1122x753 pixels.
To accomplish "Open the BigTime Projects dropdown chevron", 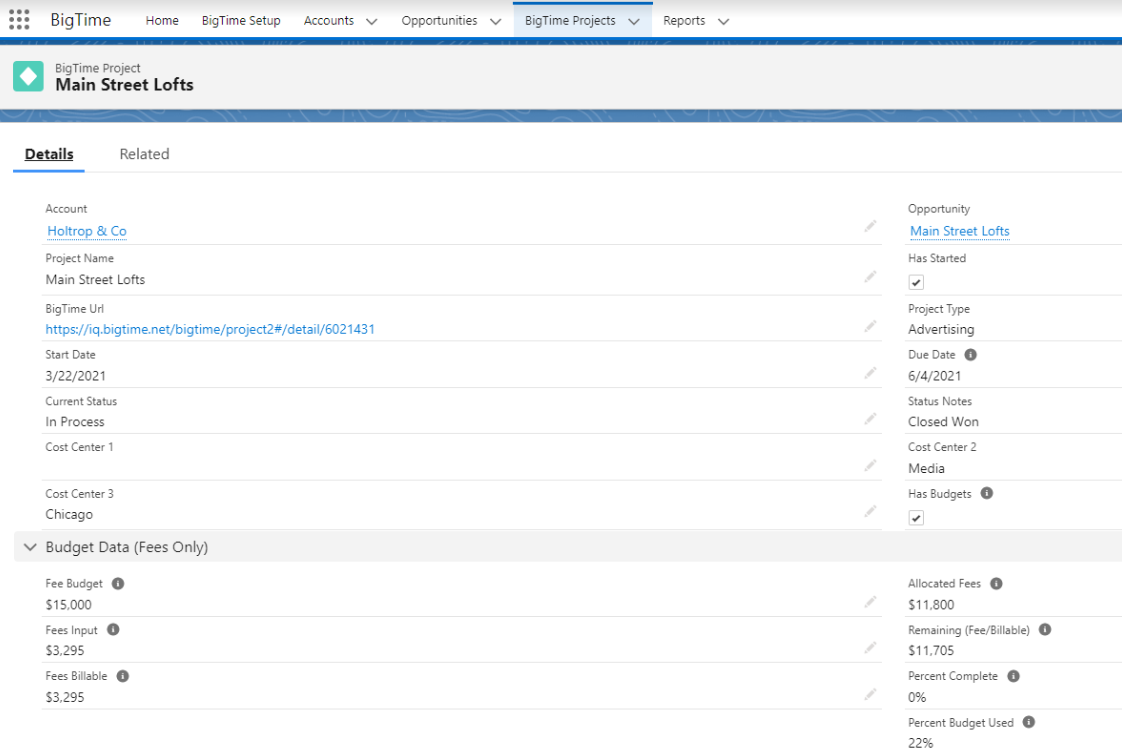I will pyautogui.click(x=634, y=21).
